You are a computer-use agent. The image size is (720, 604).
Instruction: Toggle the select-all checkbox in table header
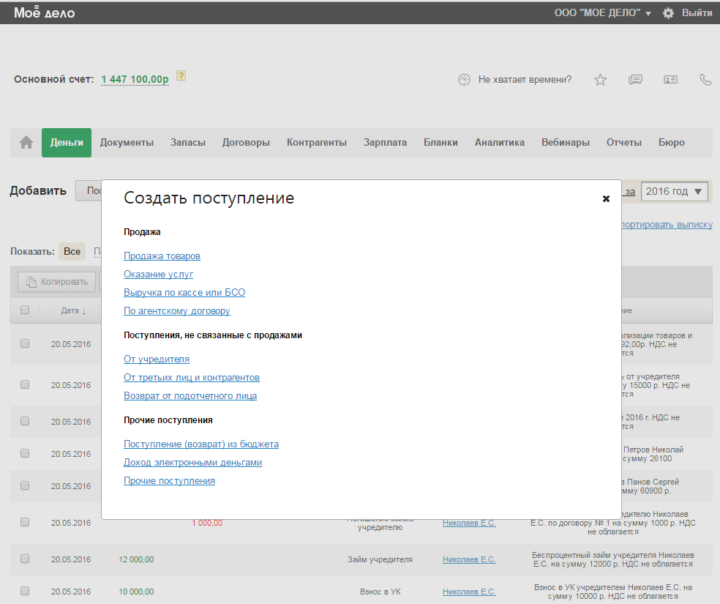coord(25,310)
